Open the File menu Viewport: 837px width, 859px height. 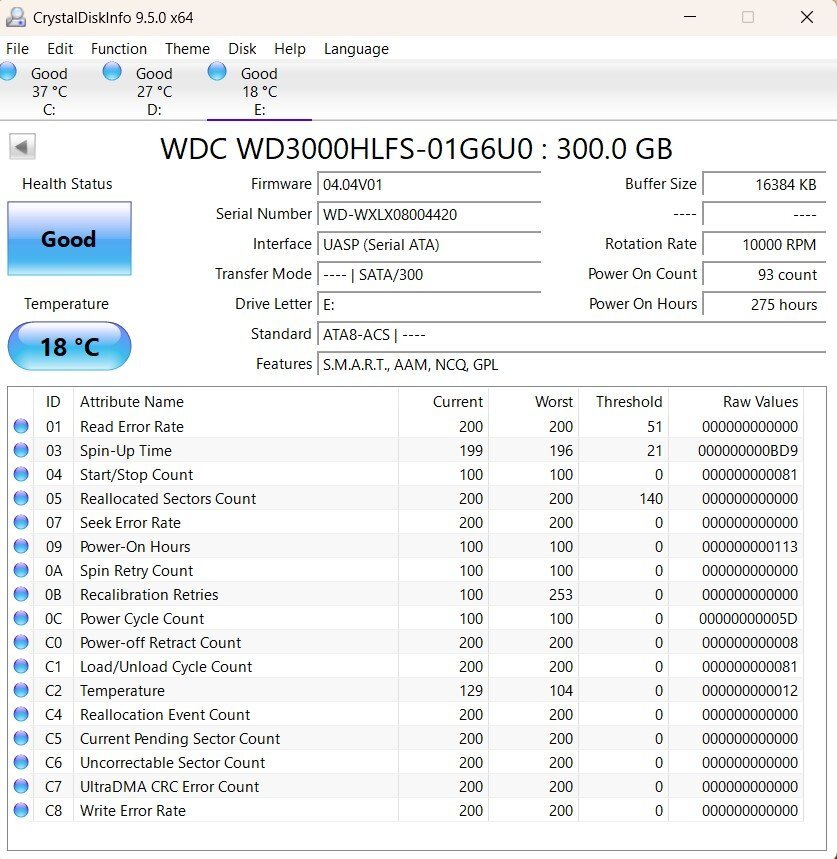[18, 49]
